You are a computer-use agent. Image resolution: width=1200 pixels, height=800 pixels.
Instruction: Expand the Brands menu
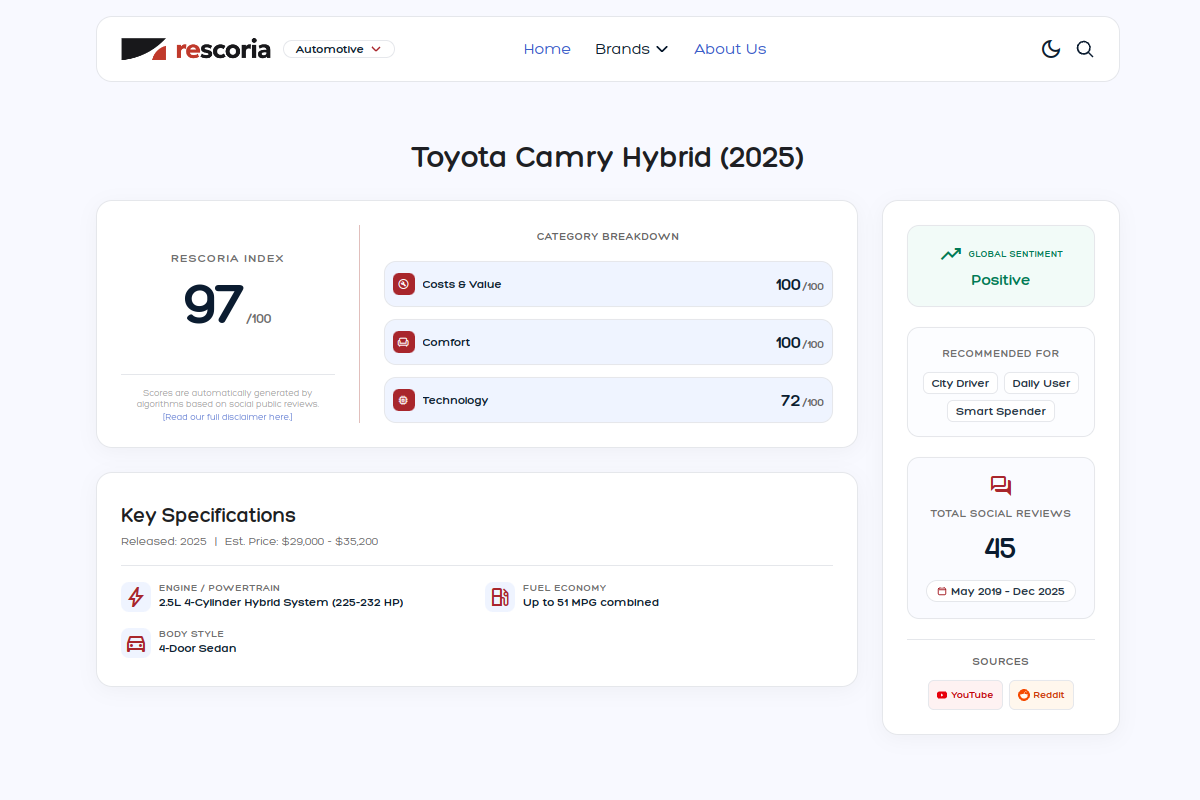(x=631, y=49)
